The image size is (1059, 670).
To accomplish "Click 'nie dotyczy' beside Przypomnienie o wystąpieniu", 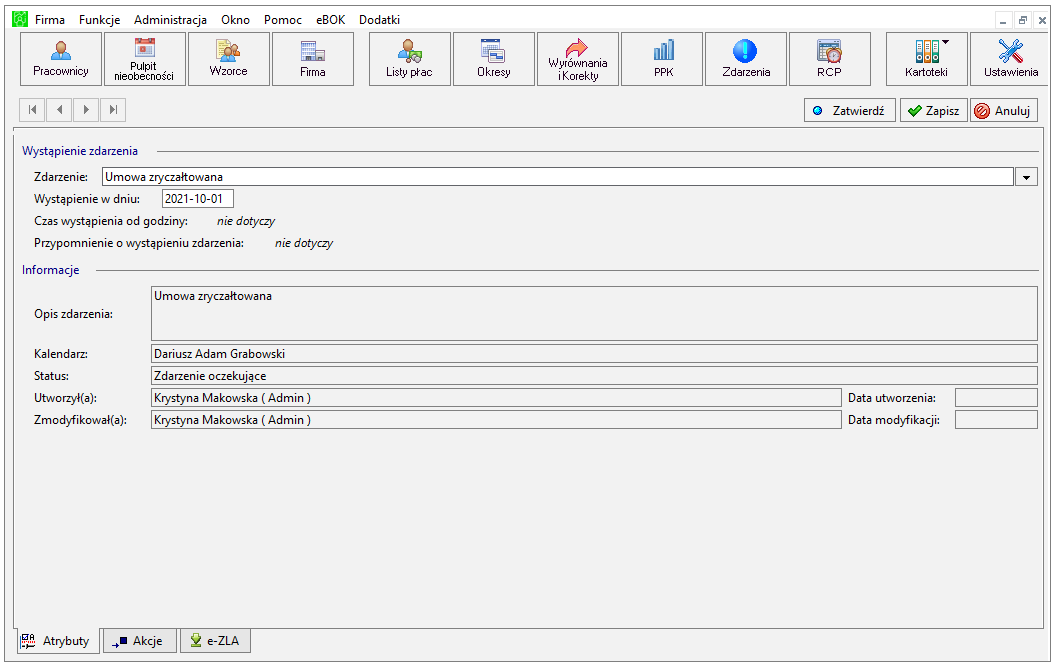I will coord(304,242).
